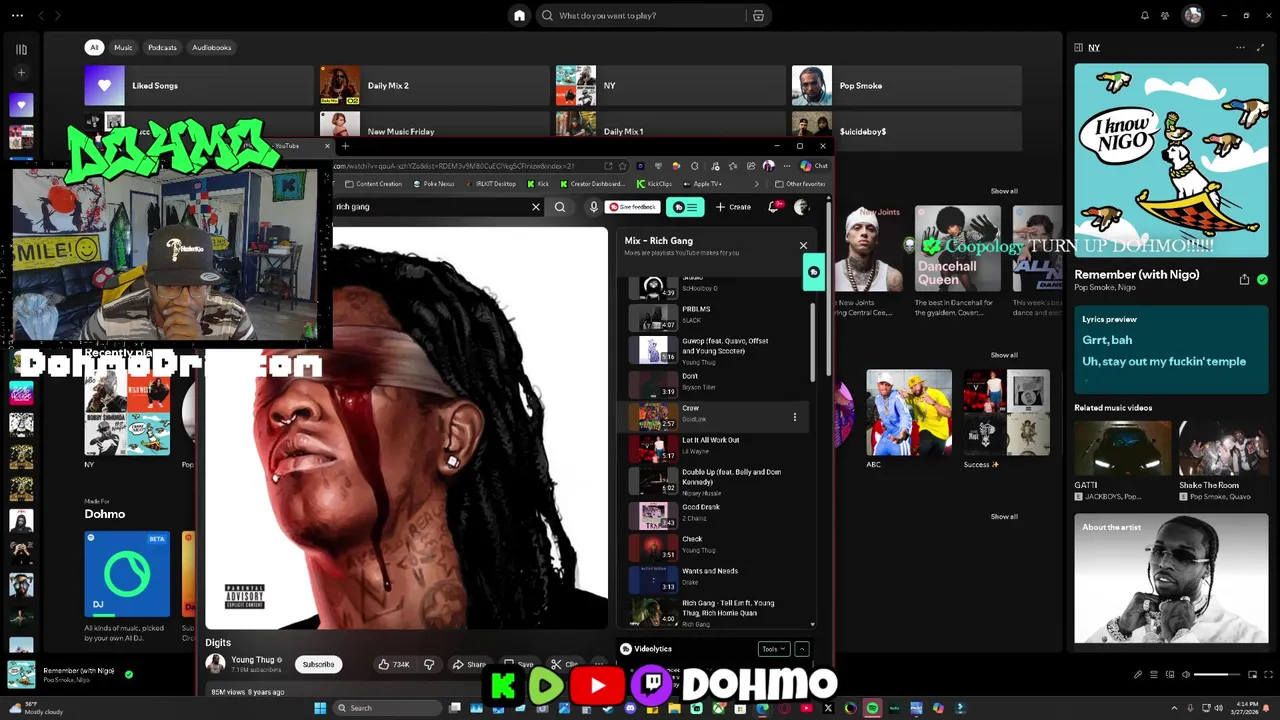
Task: Adjust Spotify volume slider
Action: (x=1217, y=675)
